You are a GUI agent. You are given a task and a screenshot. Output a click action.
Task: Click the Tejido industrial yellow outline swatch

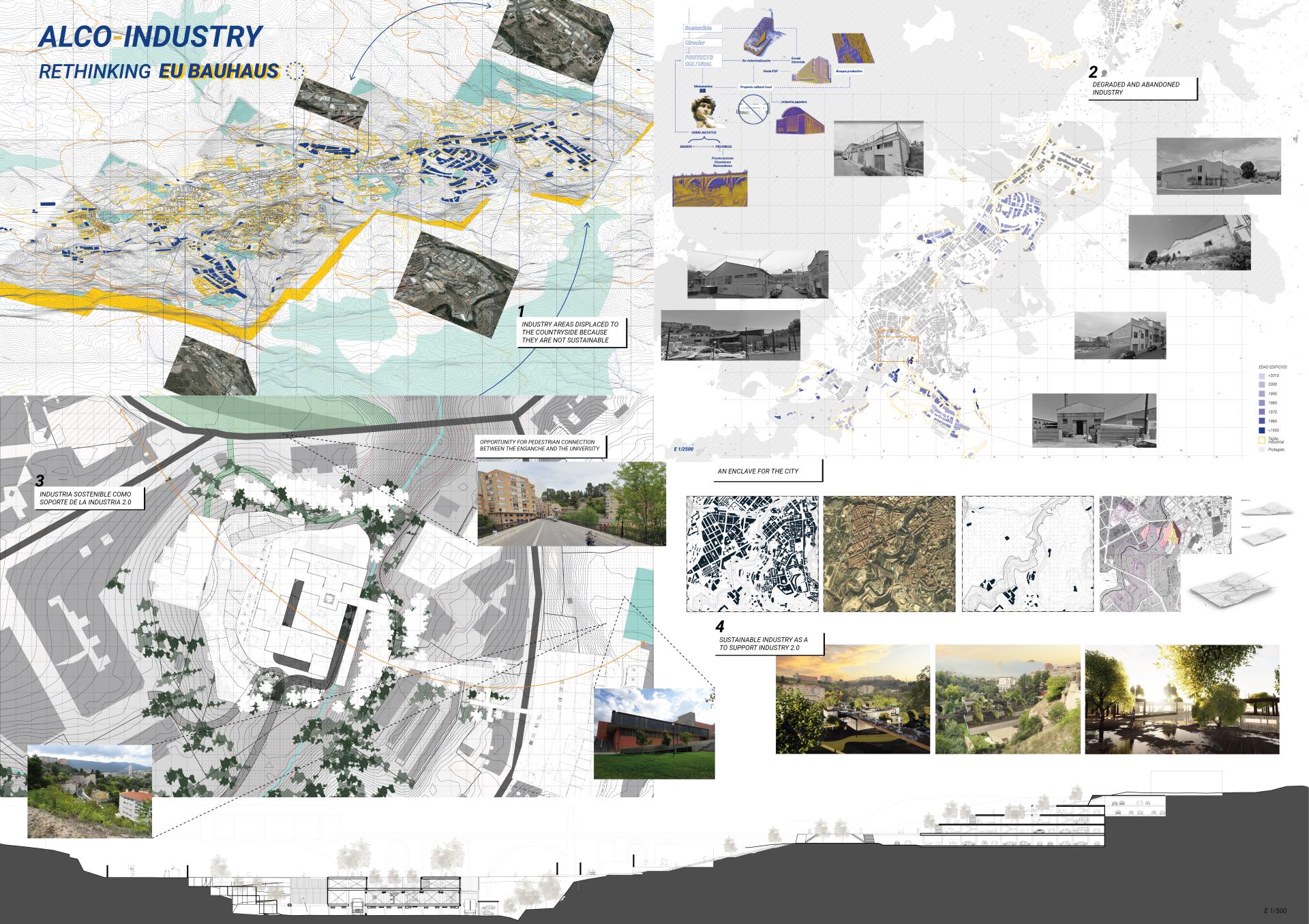pyautogui.click(x=1262, y=440)
